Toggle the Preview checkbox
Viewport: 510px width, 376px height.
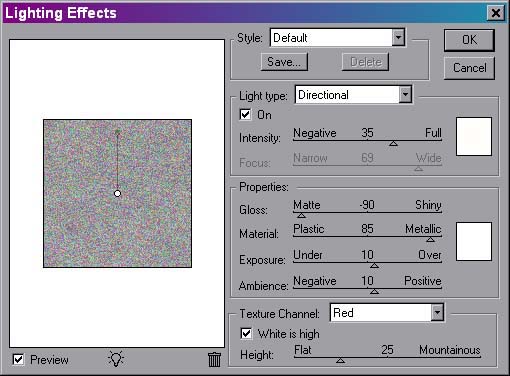(x=18, y=360)
